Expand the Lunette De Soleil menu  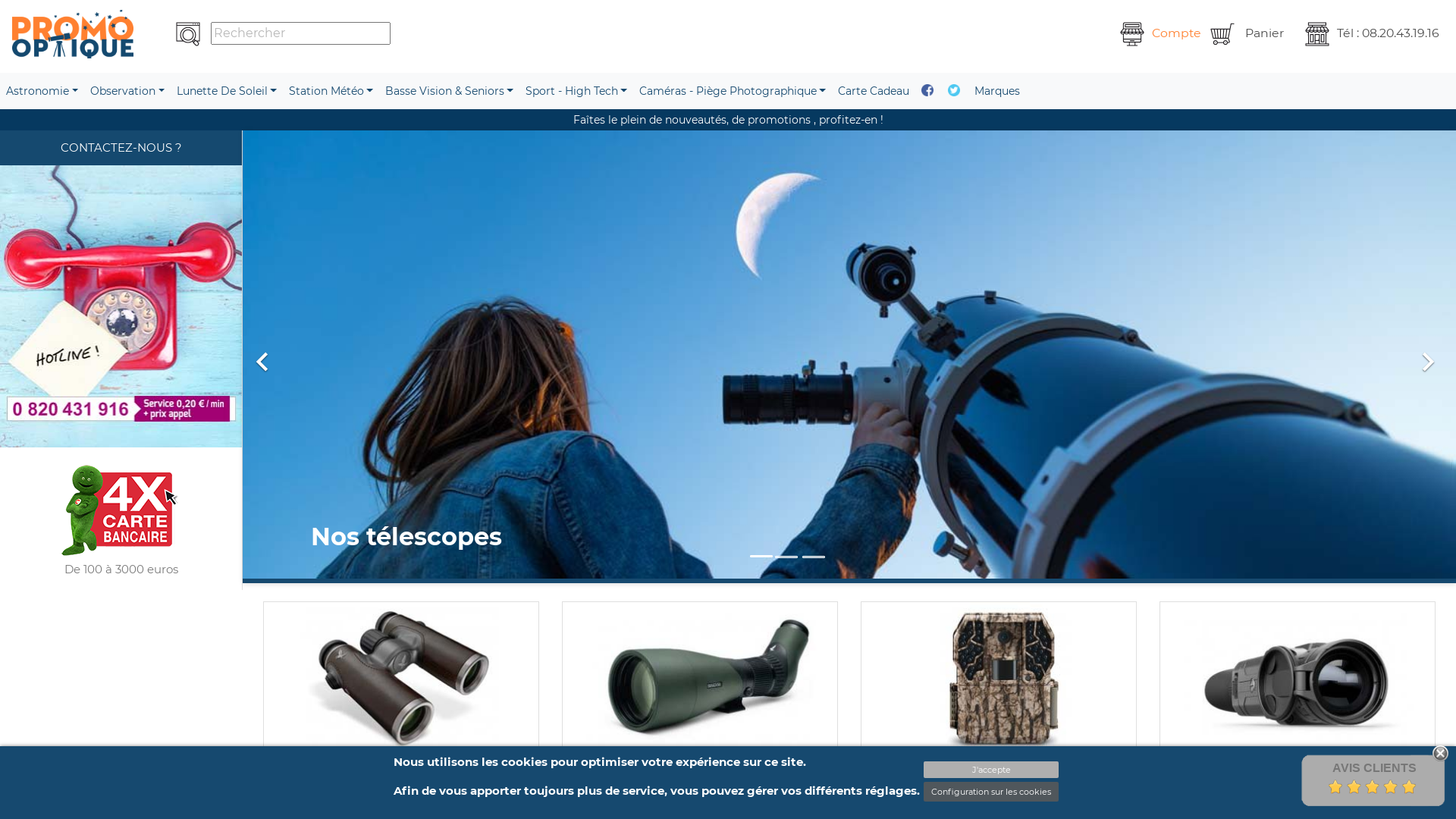(227, 91)
